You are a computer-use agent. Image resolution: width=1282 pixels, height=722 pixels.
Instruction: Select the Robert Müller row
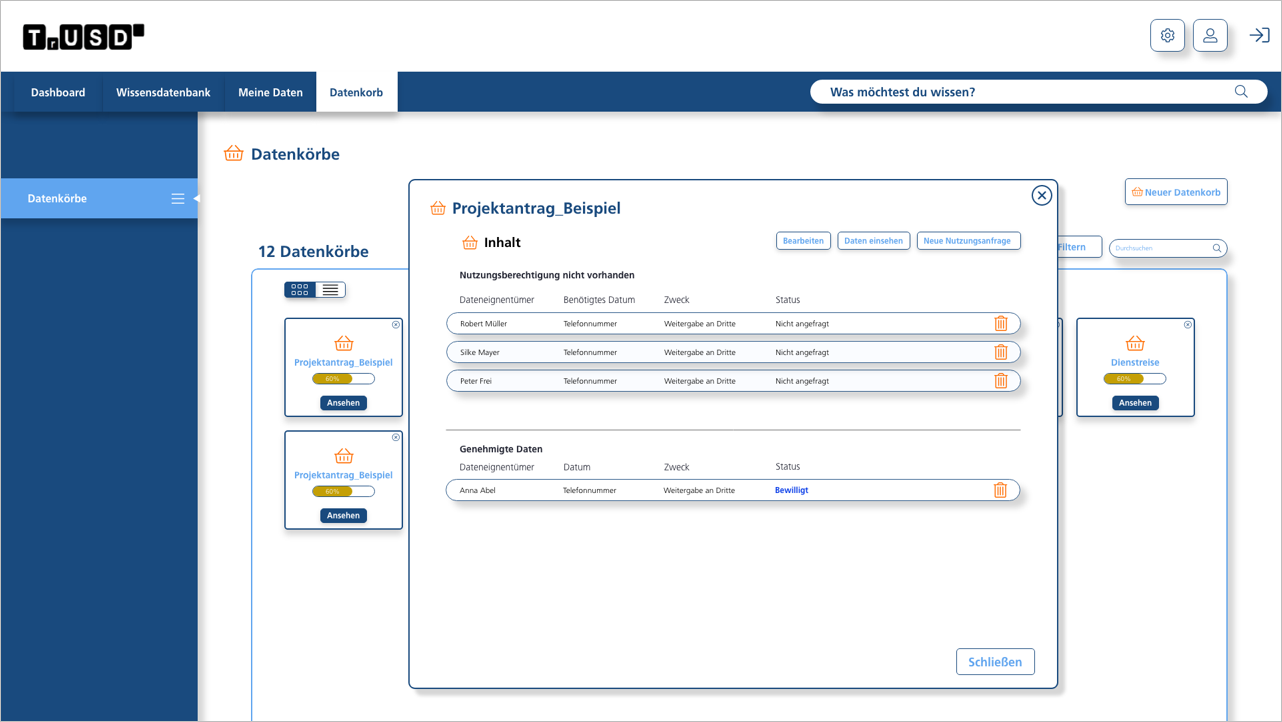[733, 323]
